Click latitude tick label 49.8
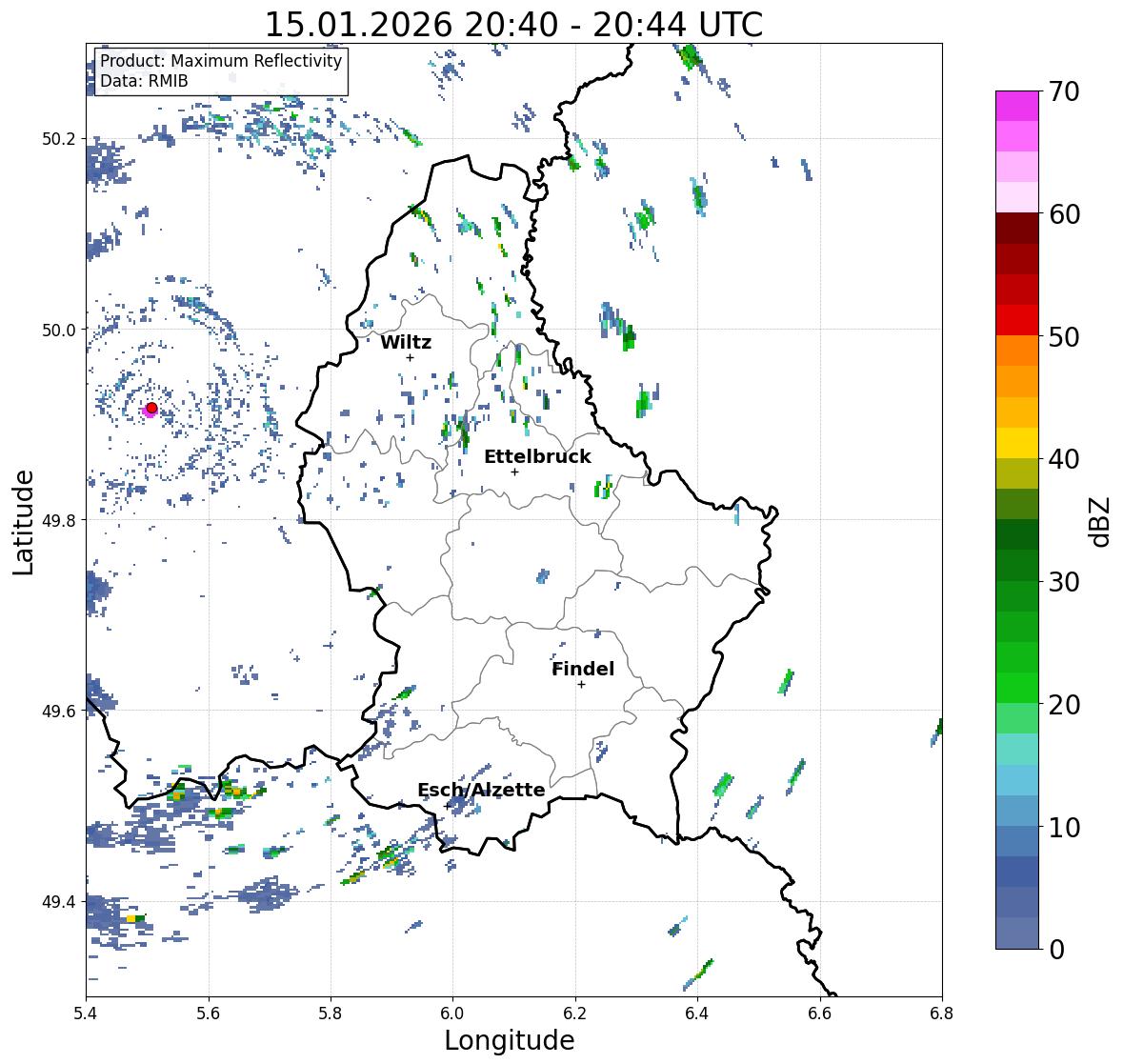The width and height of the screenshot is (1123, 1064). (59, 520)
